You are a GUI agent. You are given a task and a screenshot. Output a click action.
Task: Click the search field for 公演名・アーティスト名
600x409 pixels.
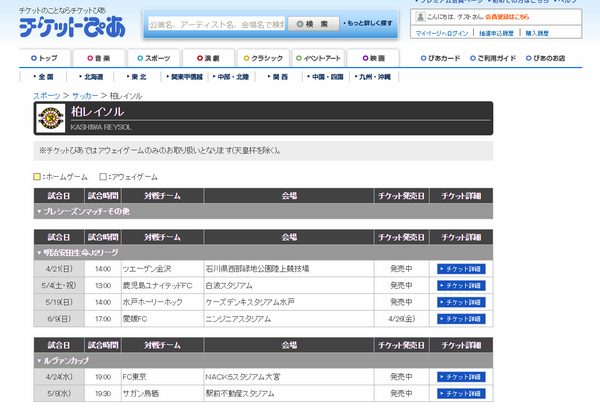coord(217,24)
